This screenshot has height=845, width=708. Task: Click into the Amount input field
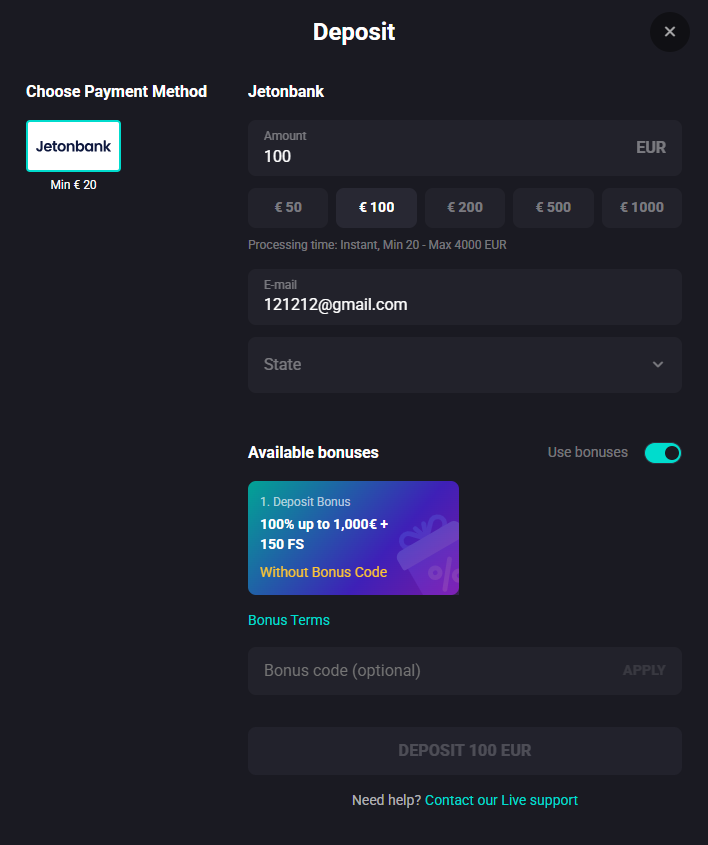440,156
